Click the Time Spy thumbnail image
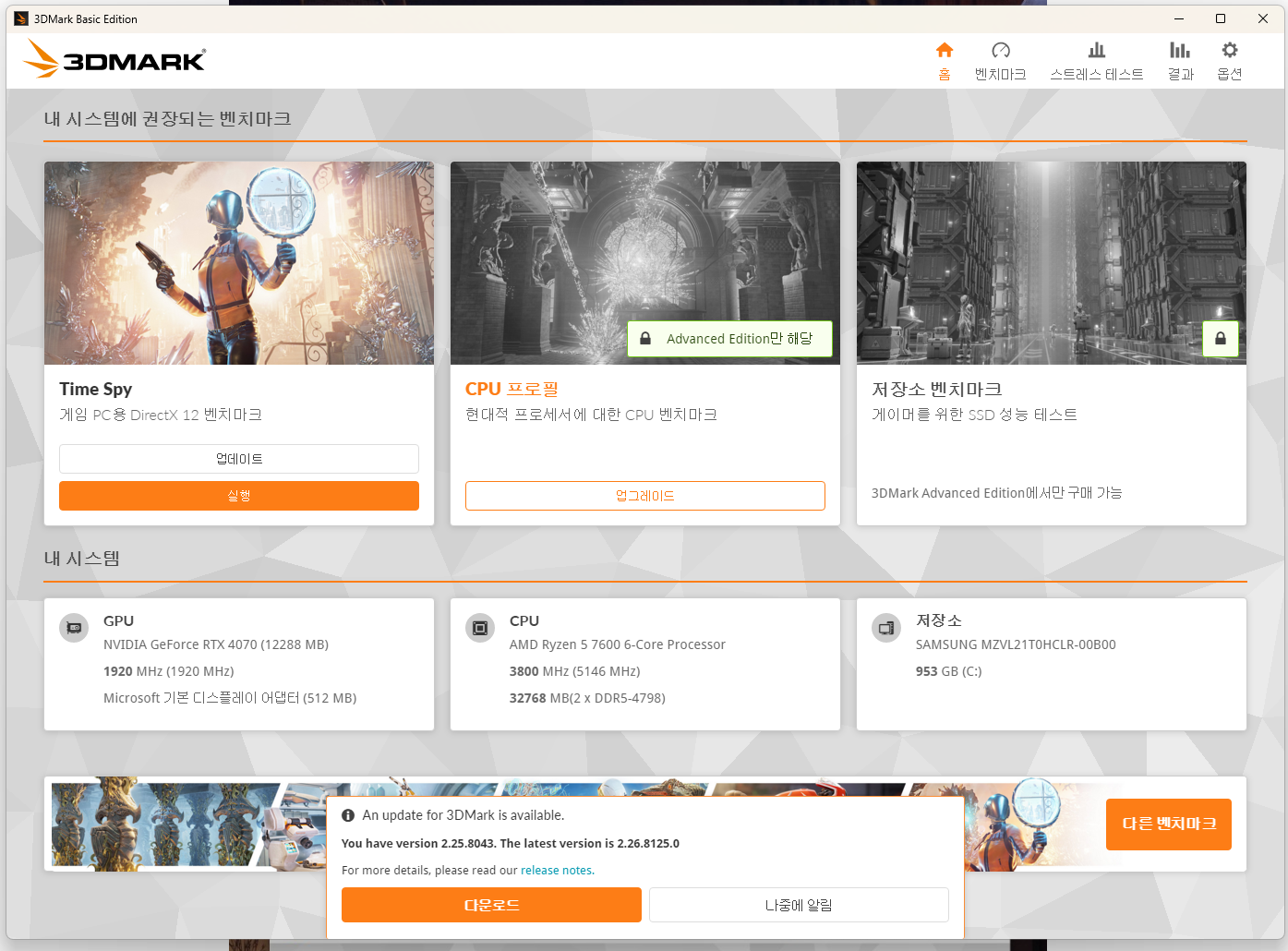Viewport: 1288px width, 951px height. click(x=239, y=263)
